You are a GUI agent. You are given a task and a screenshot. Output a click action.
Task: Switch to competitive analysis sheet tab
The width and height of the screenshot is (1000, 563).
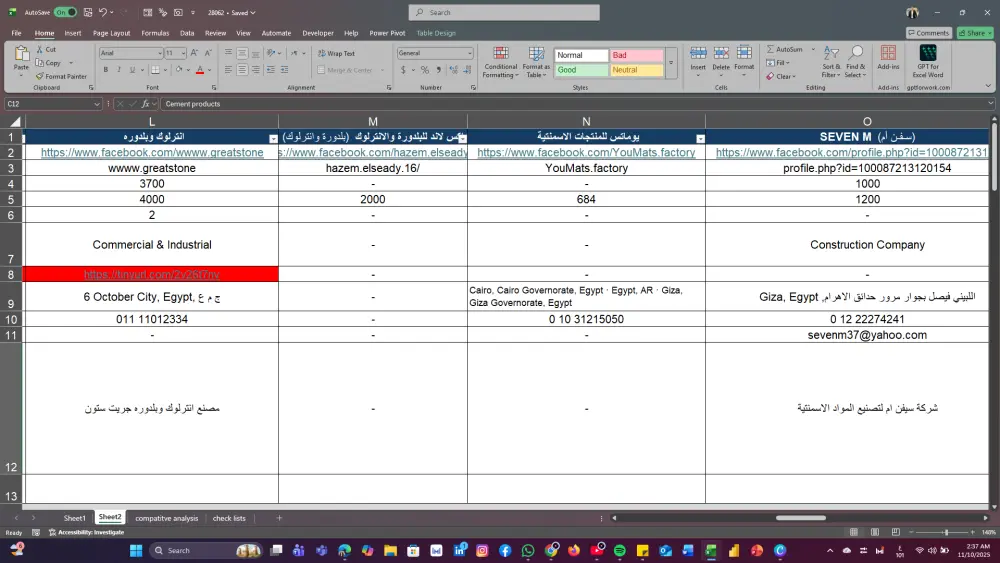(166, 518)
